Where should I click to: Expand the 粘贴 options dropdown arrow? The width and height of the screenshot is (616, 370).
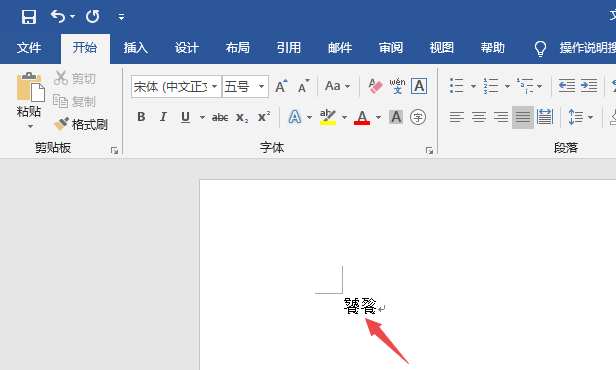(30, 126)
